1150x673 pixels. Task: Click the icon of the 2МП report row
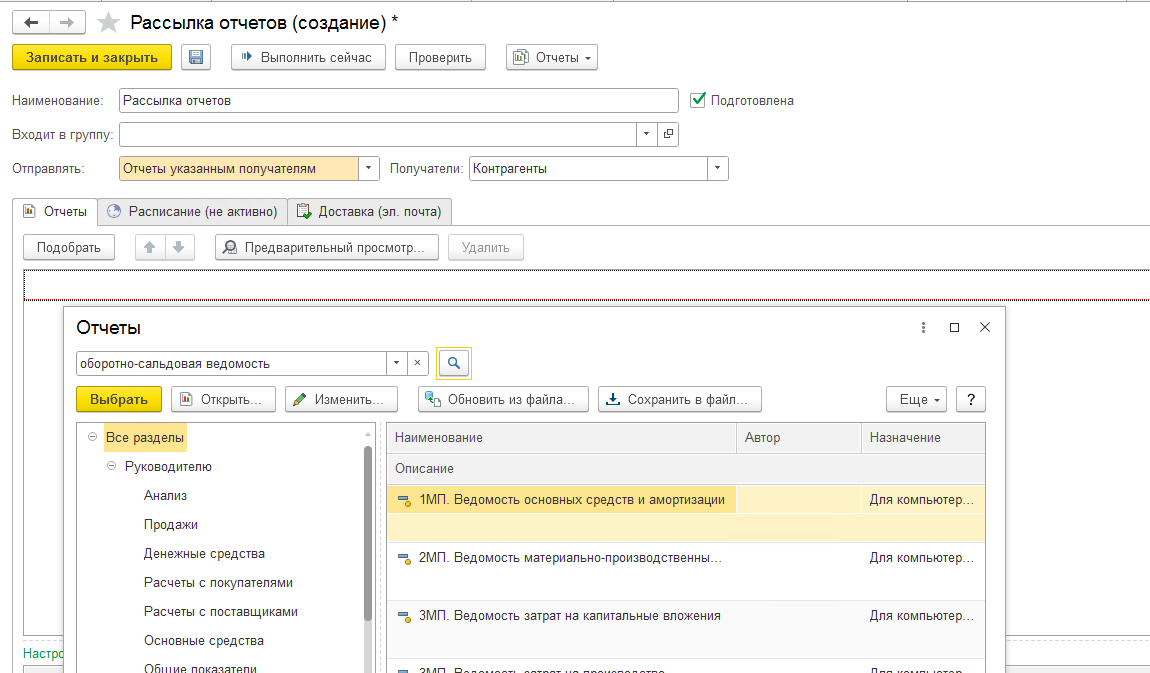point(404,559)
